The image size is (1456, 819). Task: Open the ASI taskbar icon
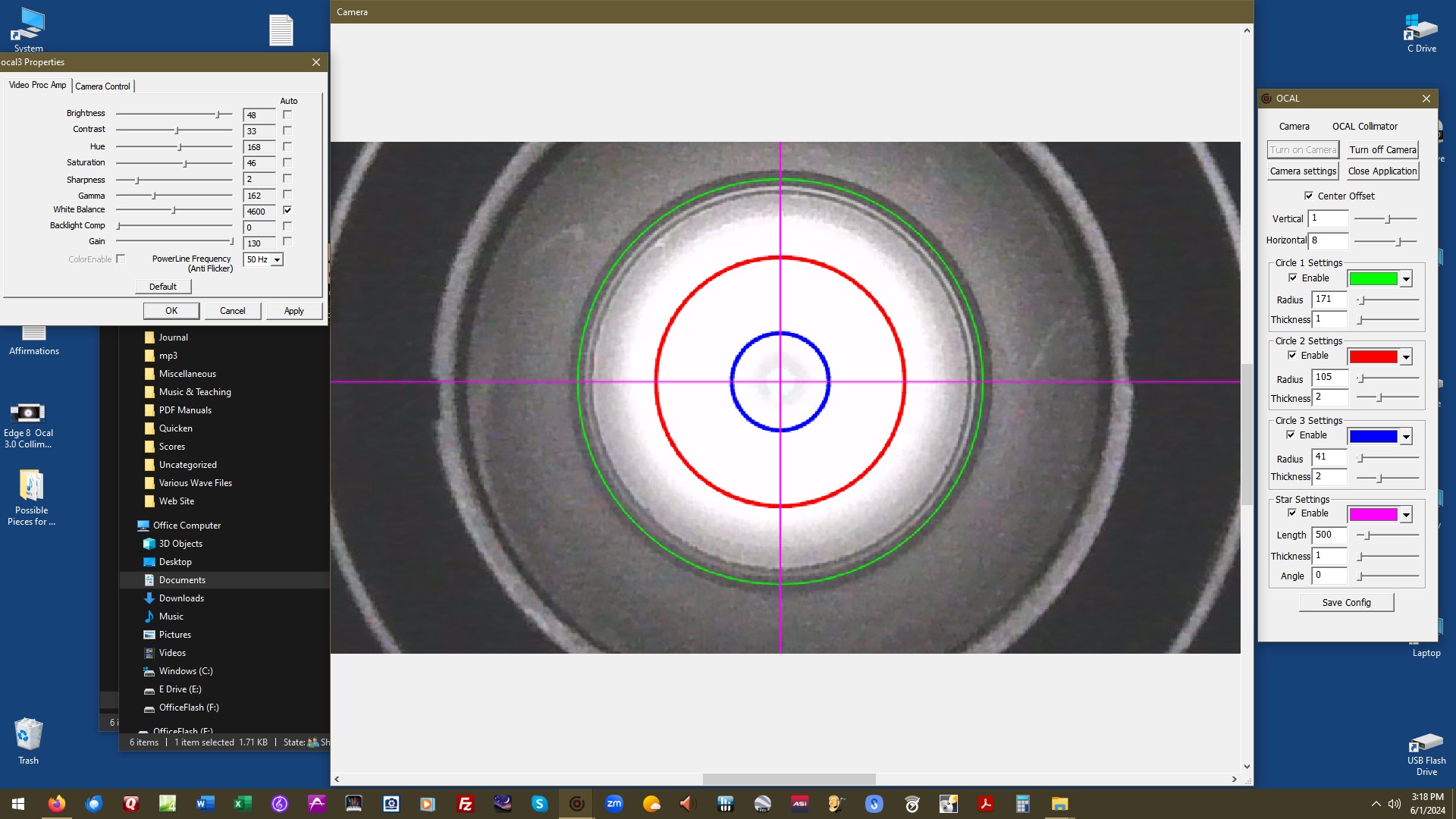pos(800,804)
